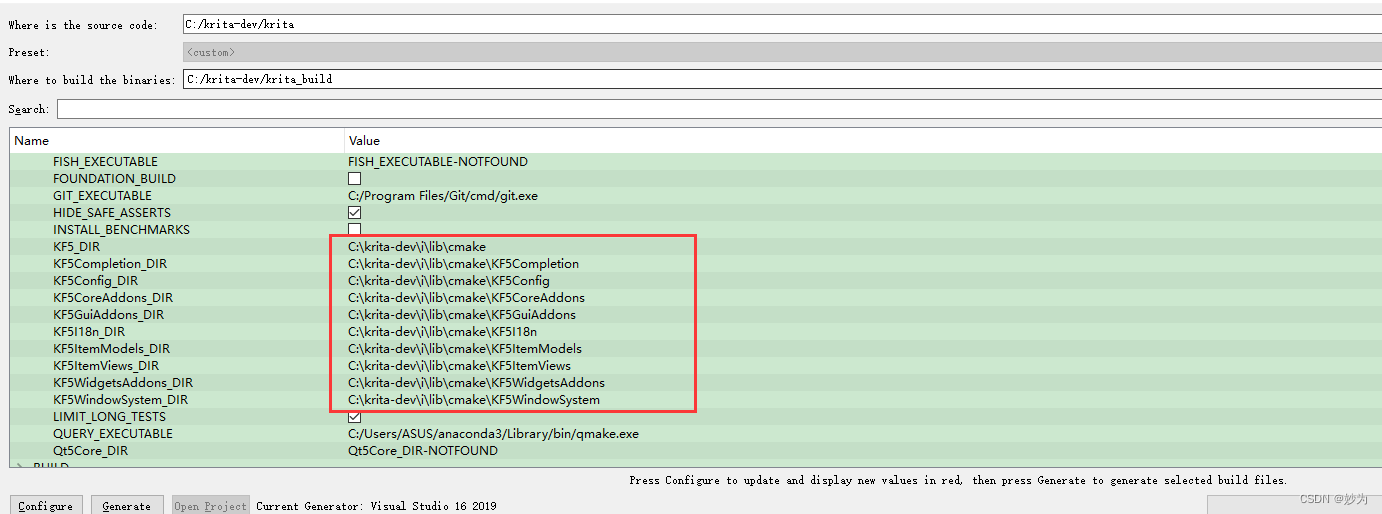Image resolution: width=1382 pixels, height=514 pixels.
Task: Select the Qt5Core_DIR entry name
Action: coord(90,451)
